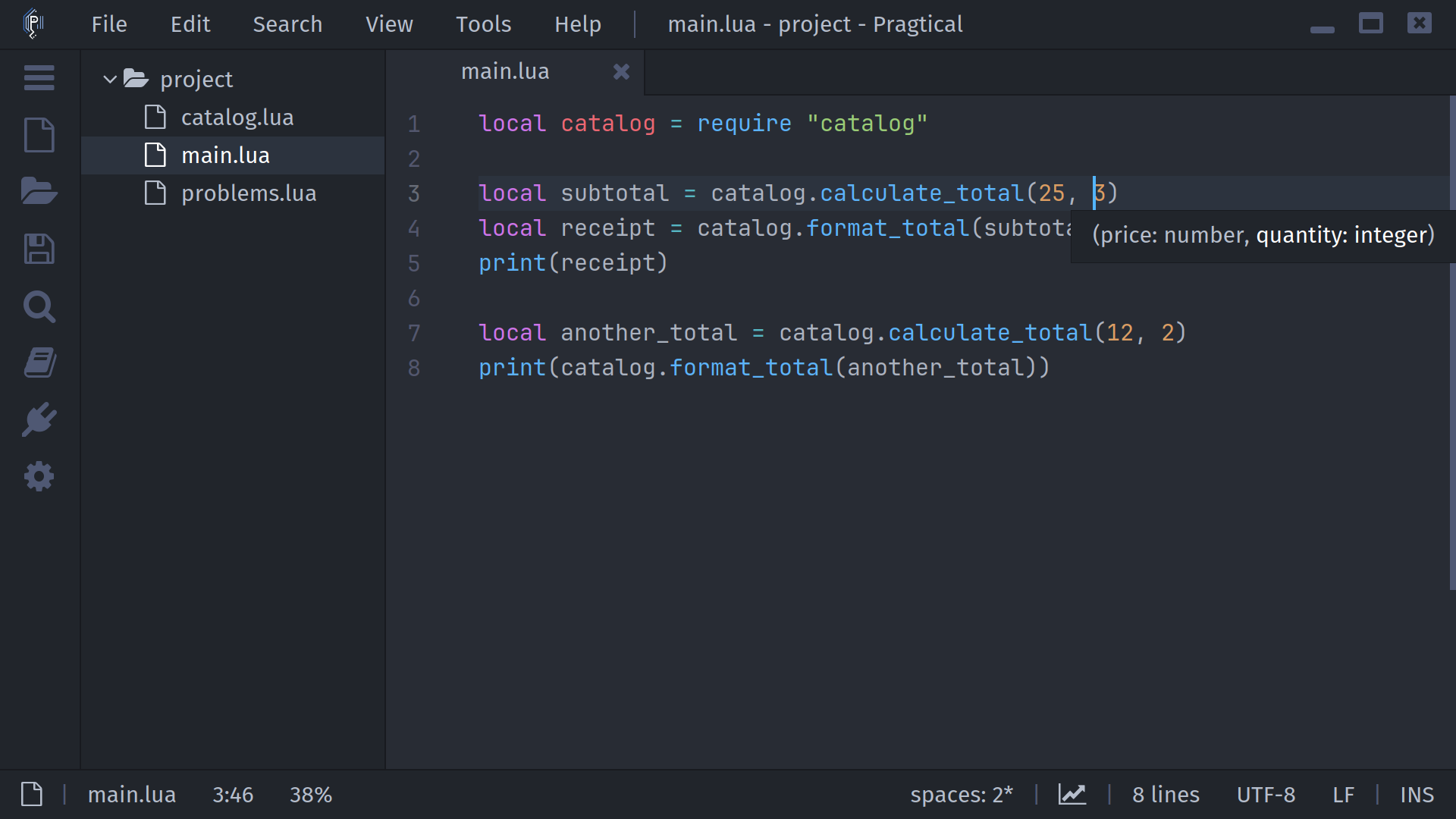The image size is (1456, 819).
Task: Click the 8 lines status entry
Action: [1166, 795]
